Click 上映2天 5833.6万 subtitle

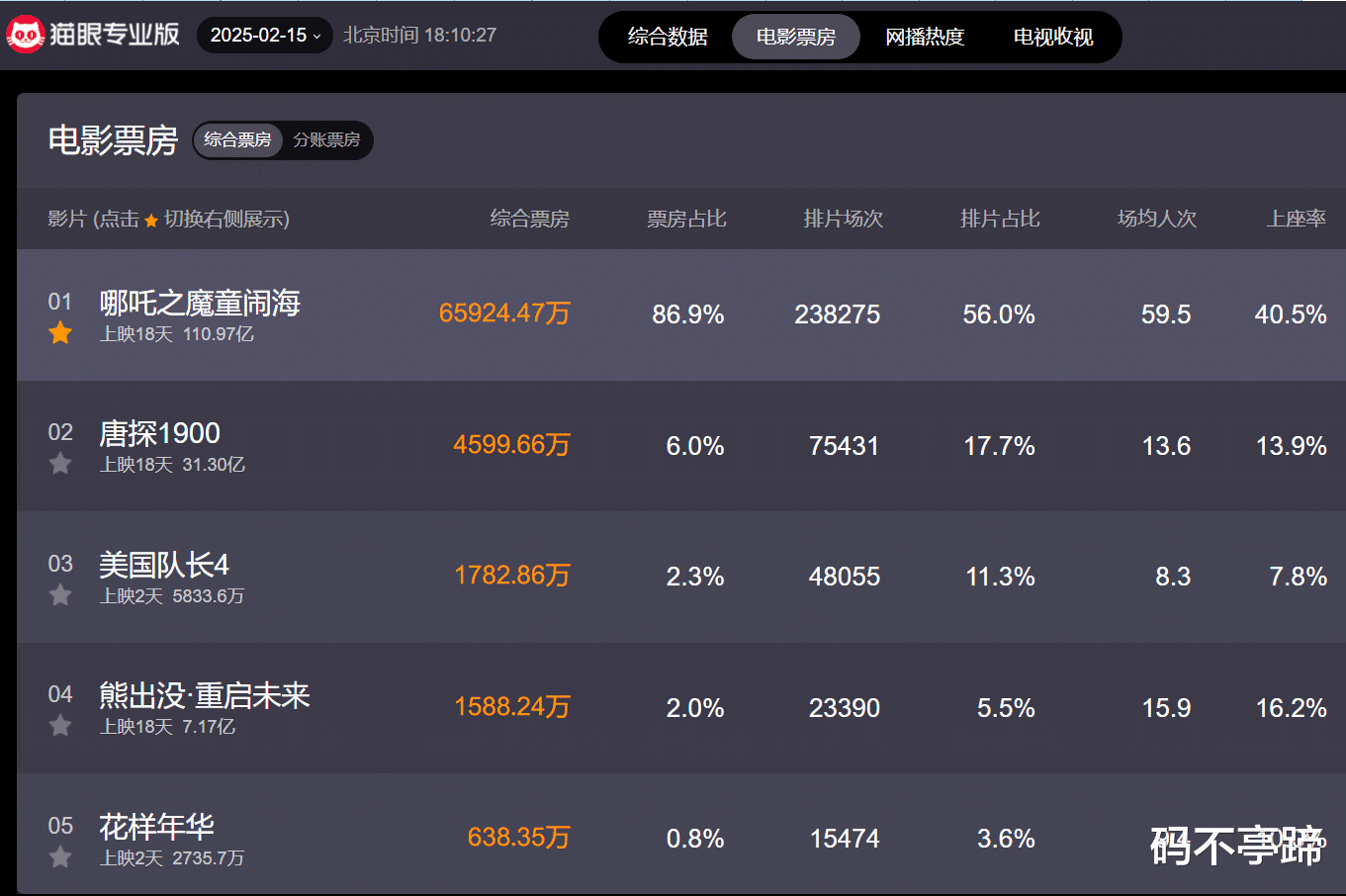point(172,596)
